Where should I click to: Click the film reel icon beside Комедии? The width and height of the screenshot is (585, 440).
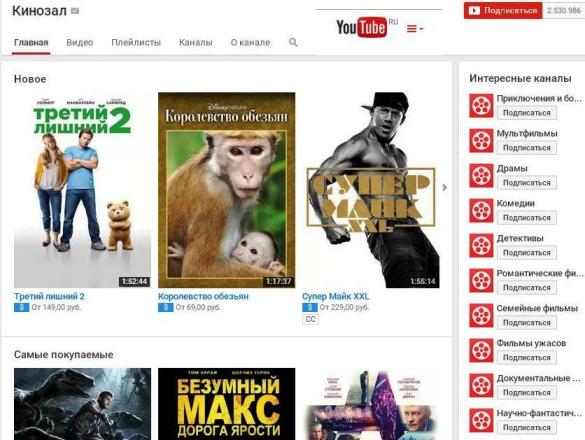click(481, 210)
